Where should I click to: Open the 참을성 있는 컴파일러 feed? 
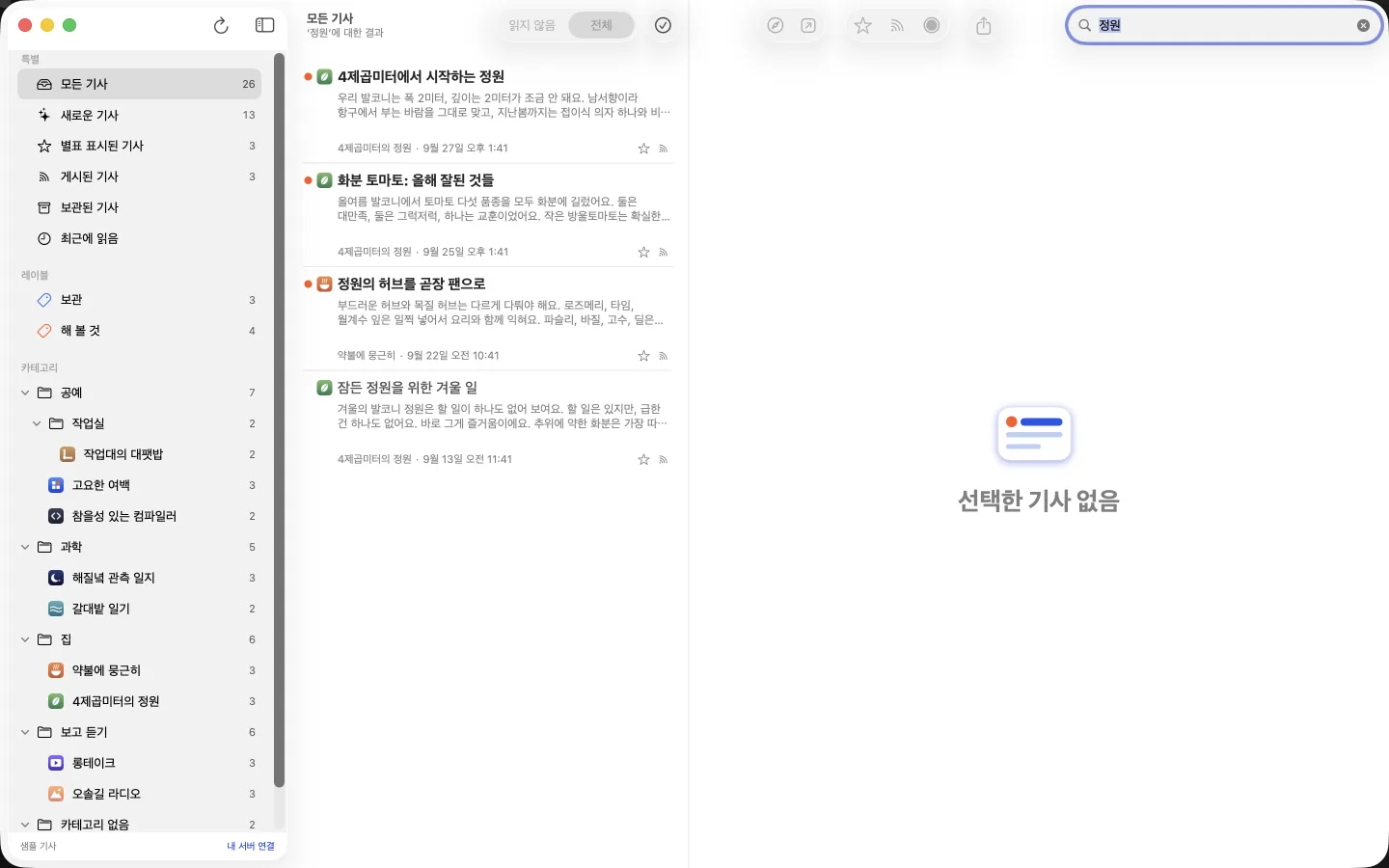(139, 516)
